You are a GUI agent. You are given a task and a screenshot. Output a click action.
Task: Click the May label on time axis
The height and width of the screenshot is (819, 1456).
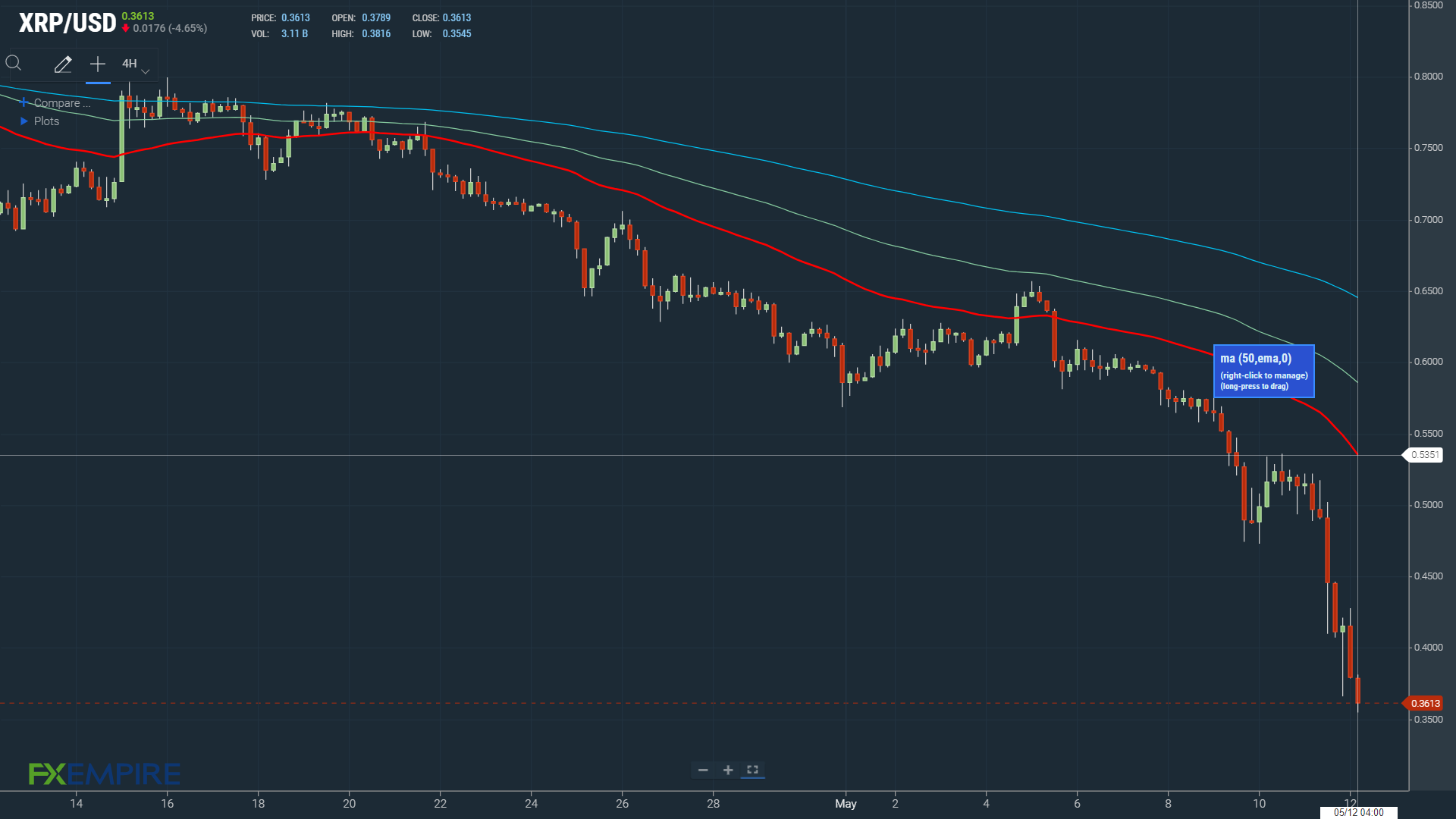(846, 804)
